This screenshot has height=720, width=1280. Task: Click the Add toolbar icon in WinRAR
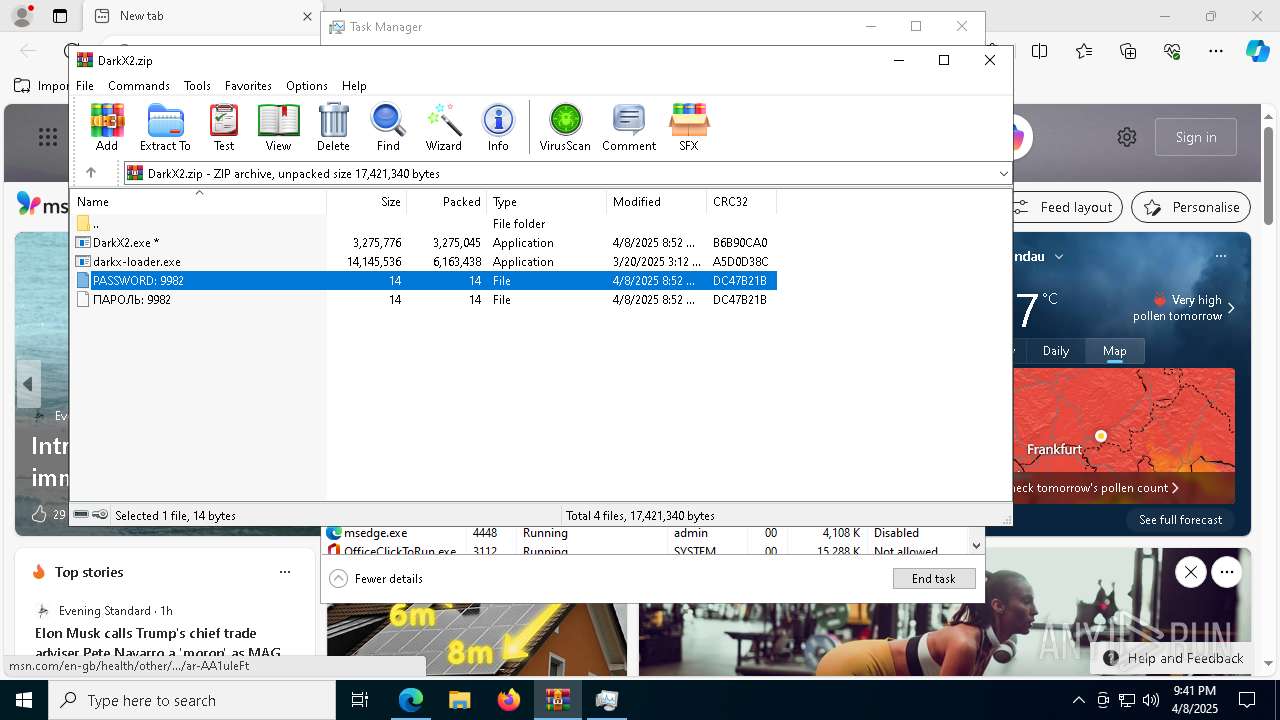click(107, 127)
